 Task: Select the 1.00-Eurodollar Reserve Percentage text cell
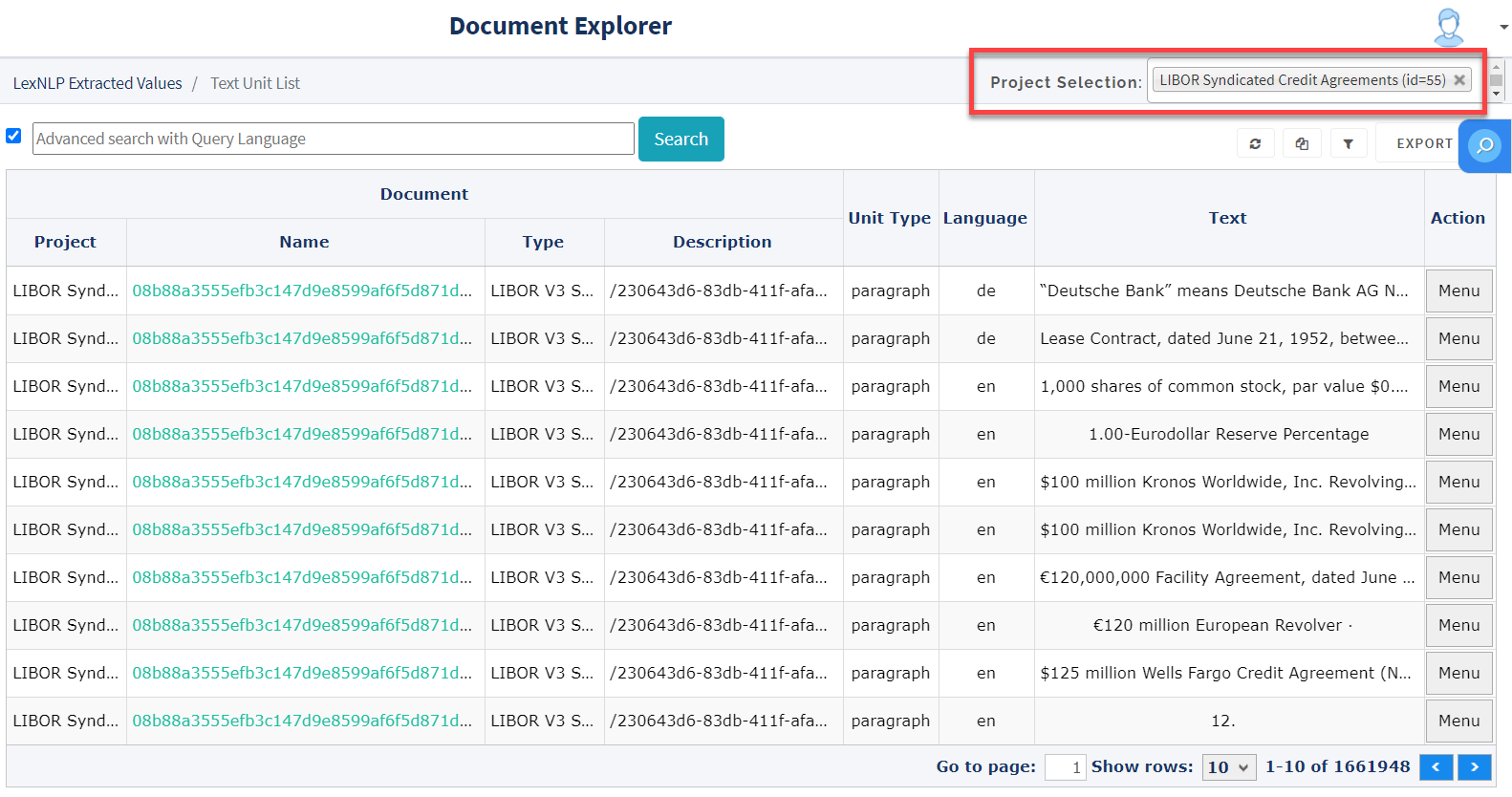1229,434
